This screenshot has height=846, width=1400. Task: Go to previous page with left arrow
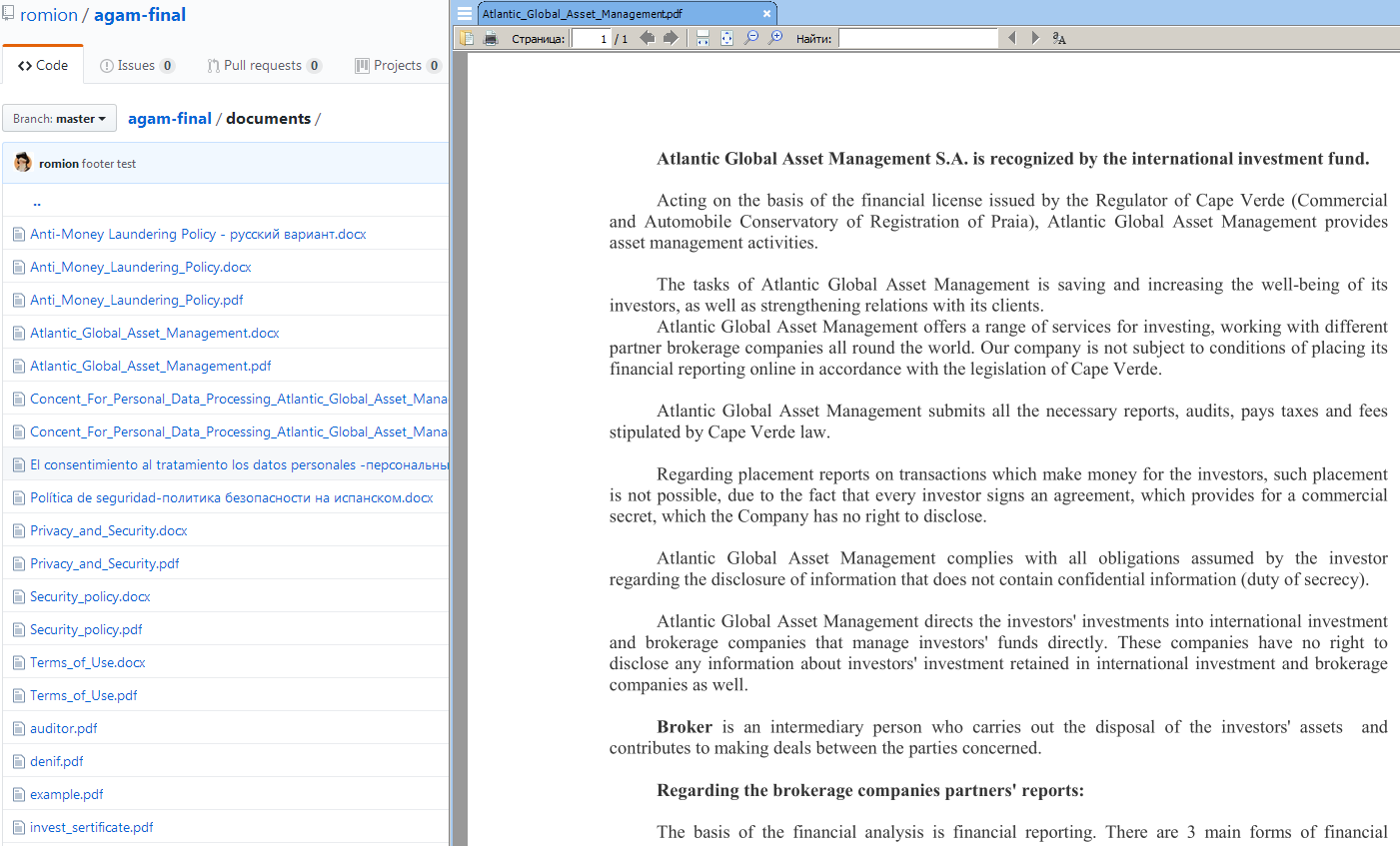(648, 38)
